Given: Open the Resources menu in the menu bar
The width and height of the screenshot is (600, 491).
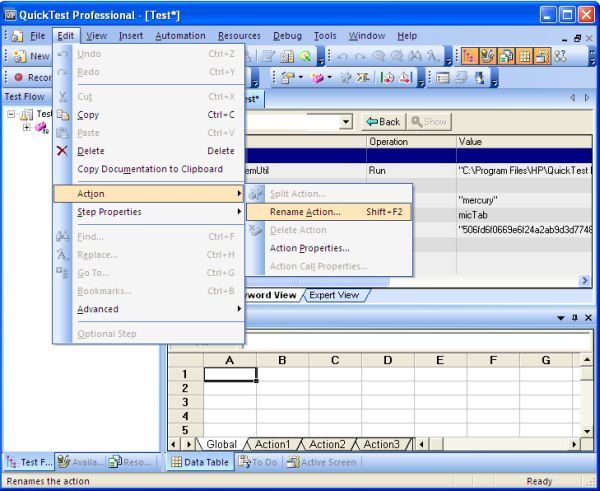Looking at the screenshot, I should pos(239,36).
